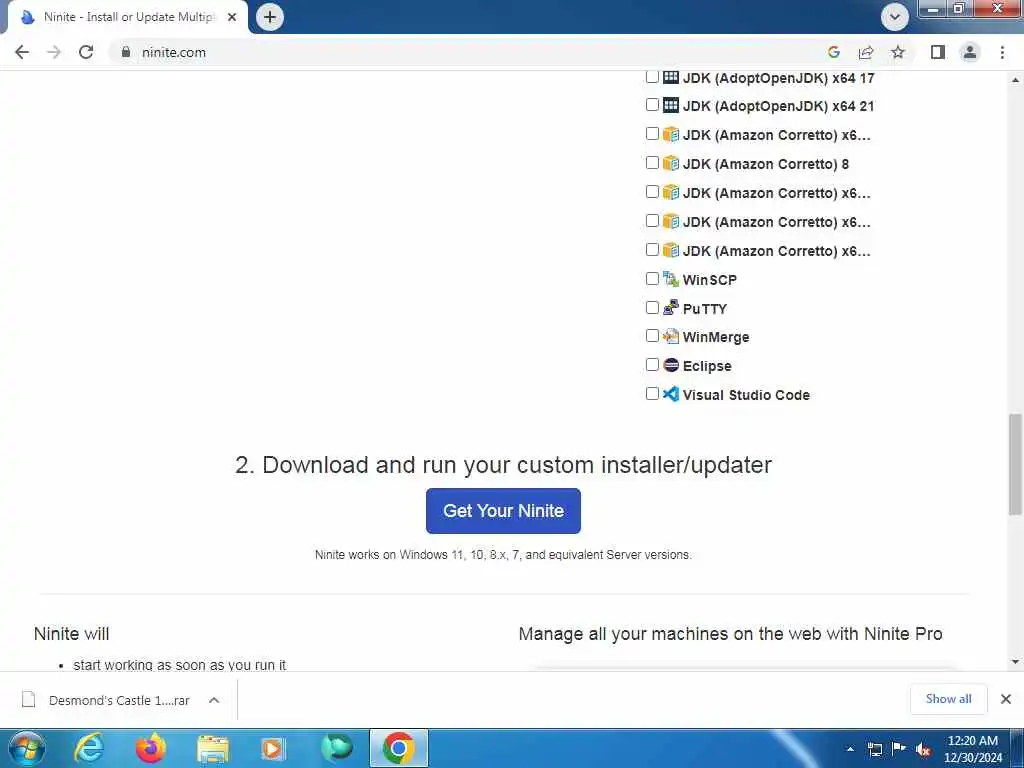
Task: Click the volume icon in system tray
Action: point(923,750)
